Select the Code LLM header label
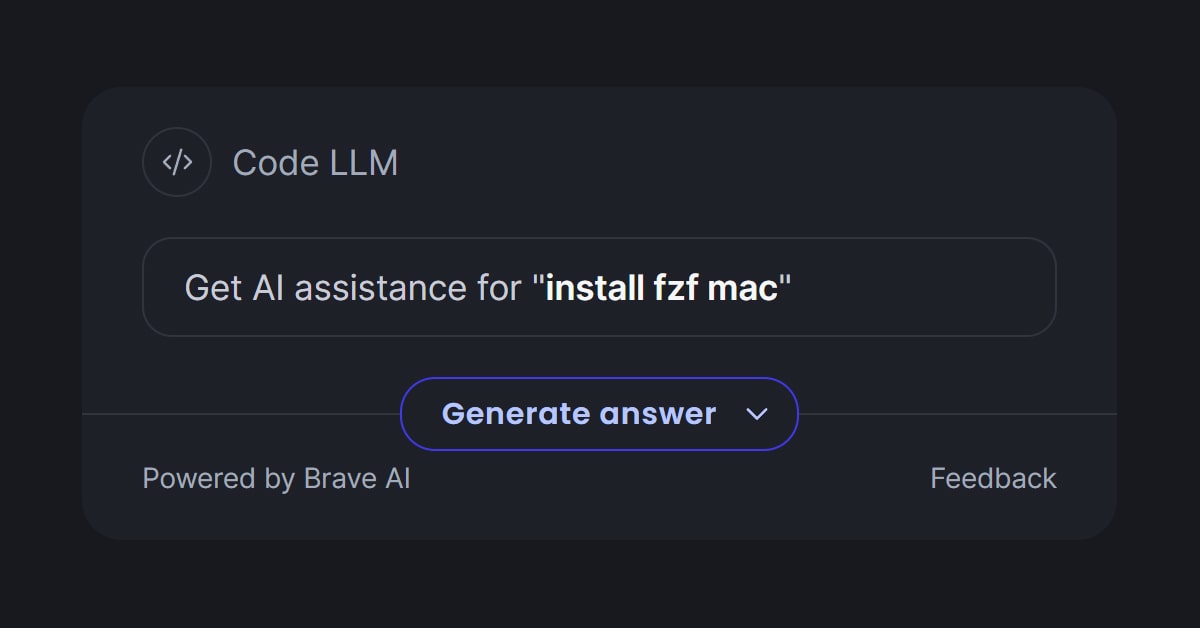Image resolution: width=1200 pixels, height=628 pixels. pos(316,162)
